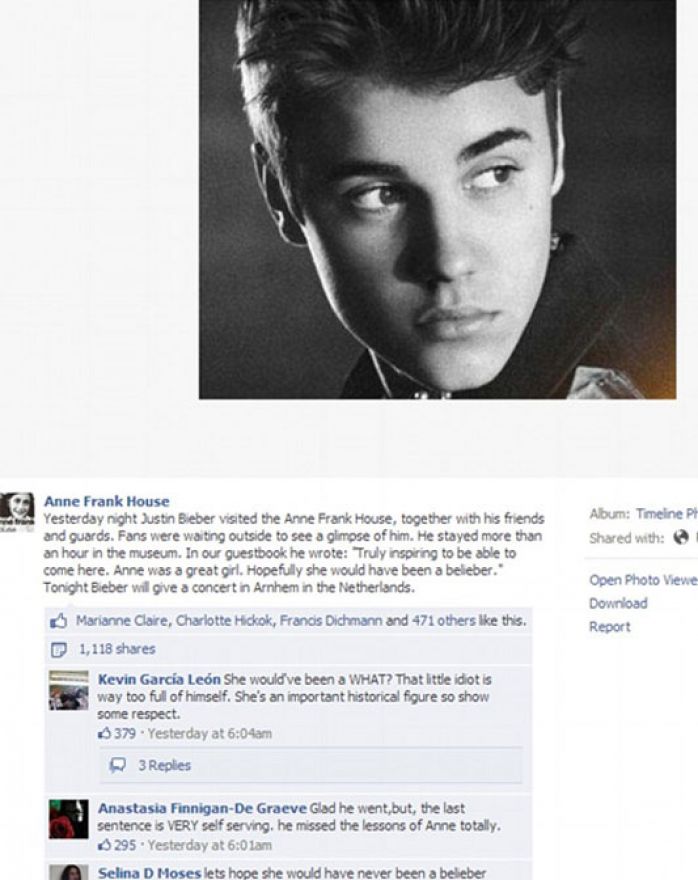Click the like icon showing 295 likes
Image resolution: width=698 pixels, height=880 pixels.
(104, 845)
